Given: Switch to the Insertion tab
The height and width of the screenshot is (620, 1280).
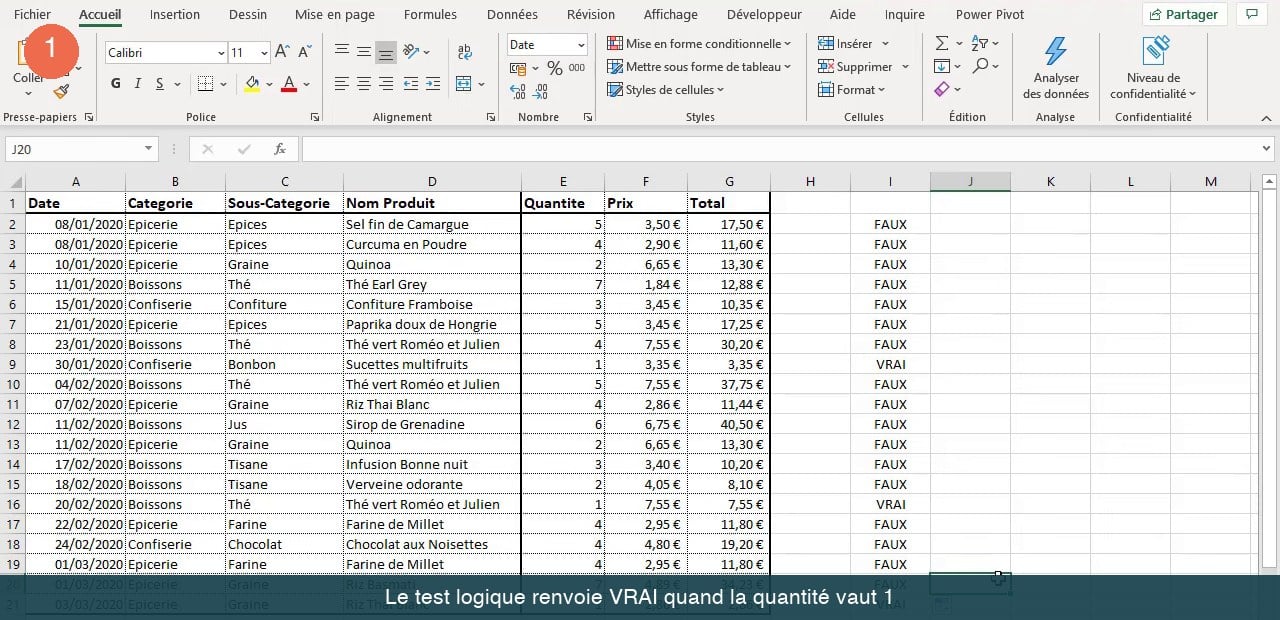Looking at the screenshot, I should 175,15.
